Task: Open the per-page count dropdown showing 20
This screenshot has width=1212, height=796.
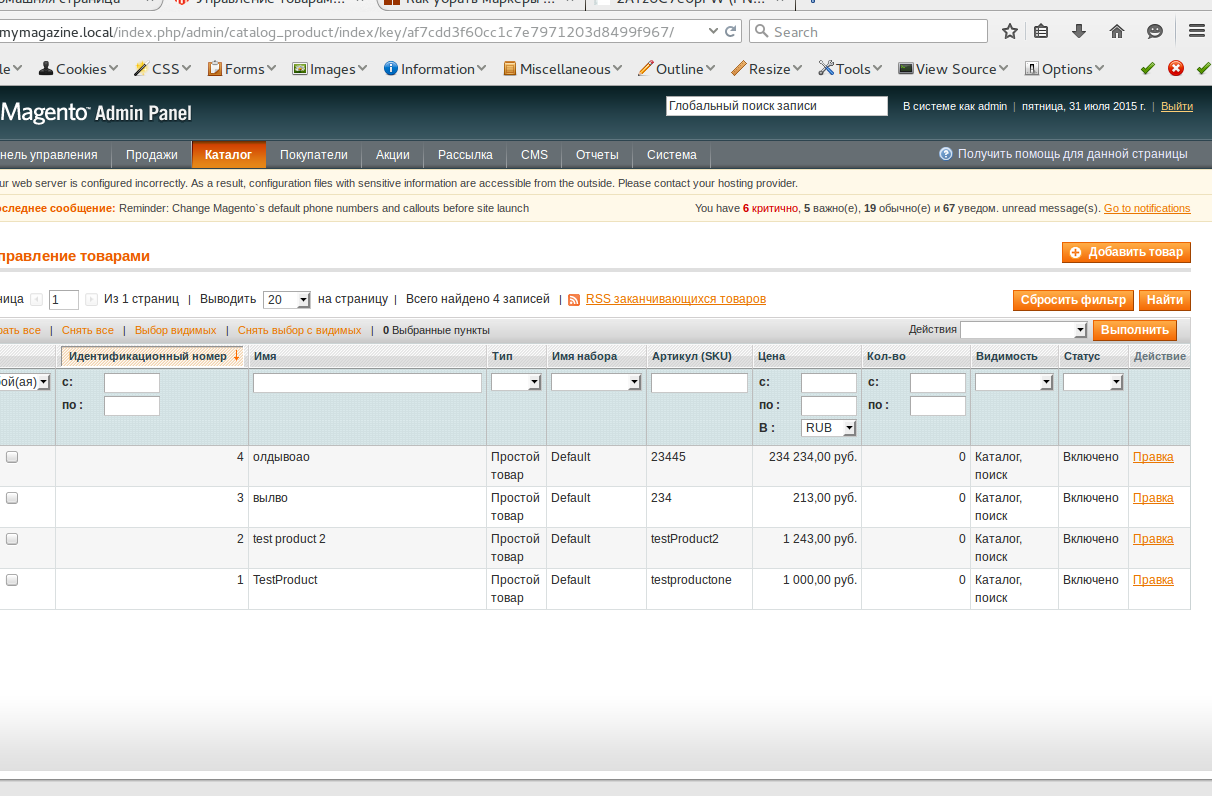Action: [x=286, y=300]
